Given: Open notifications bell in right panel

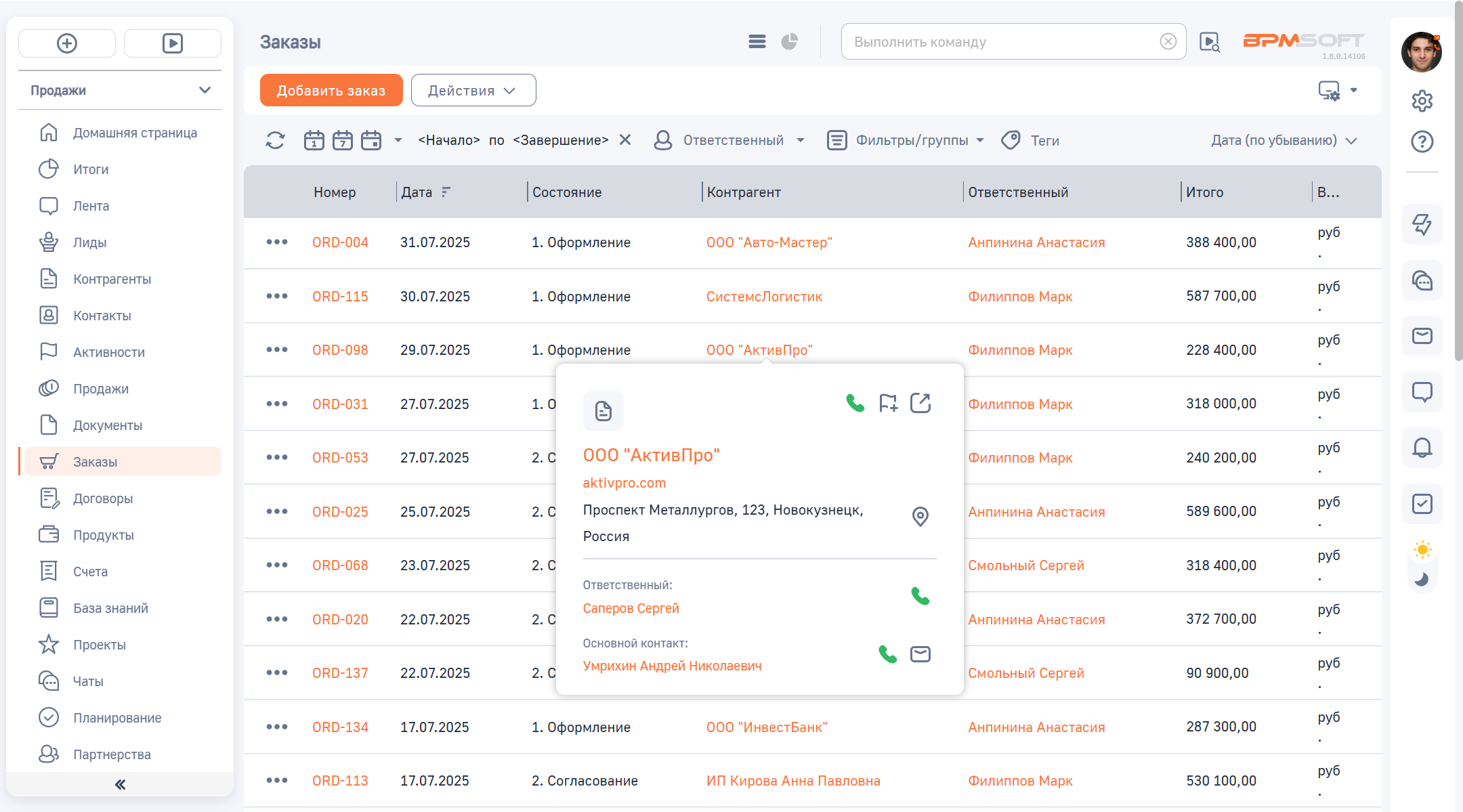Looking at the screenshot, I should point(1422,448).
